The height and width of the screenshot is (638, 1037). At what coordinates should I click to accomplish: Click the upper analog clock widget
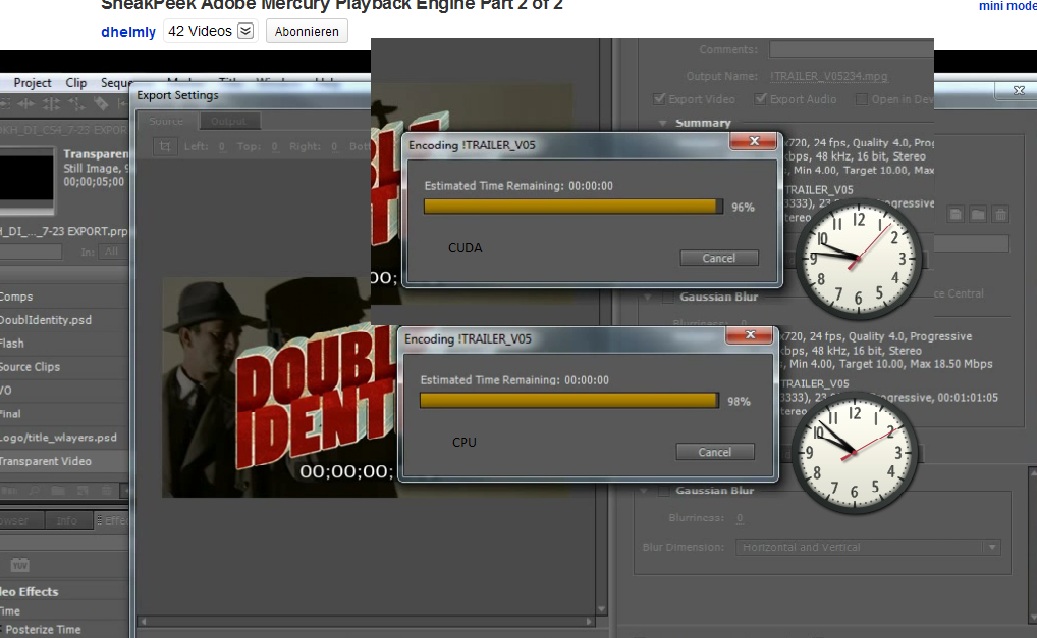click(858, 259)
